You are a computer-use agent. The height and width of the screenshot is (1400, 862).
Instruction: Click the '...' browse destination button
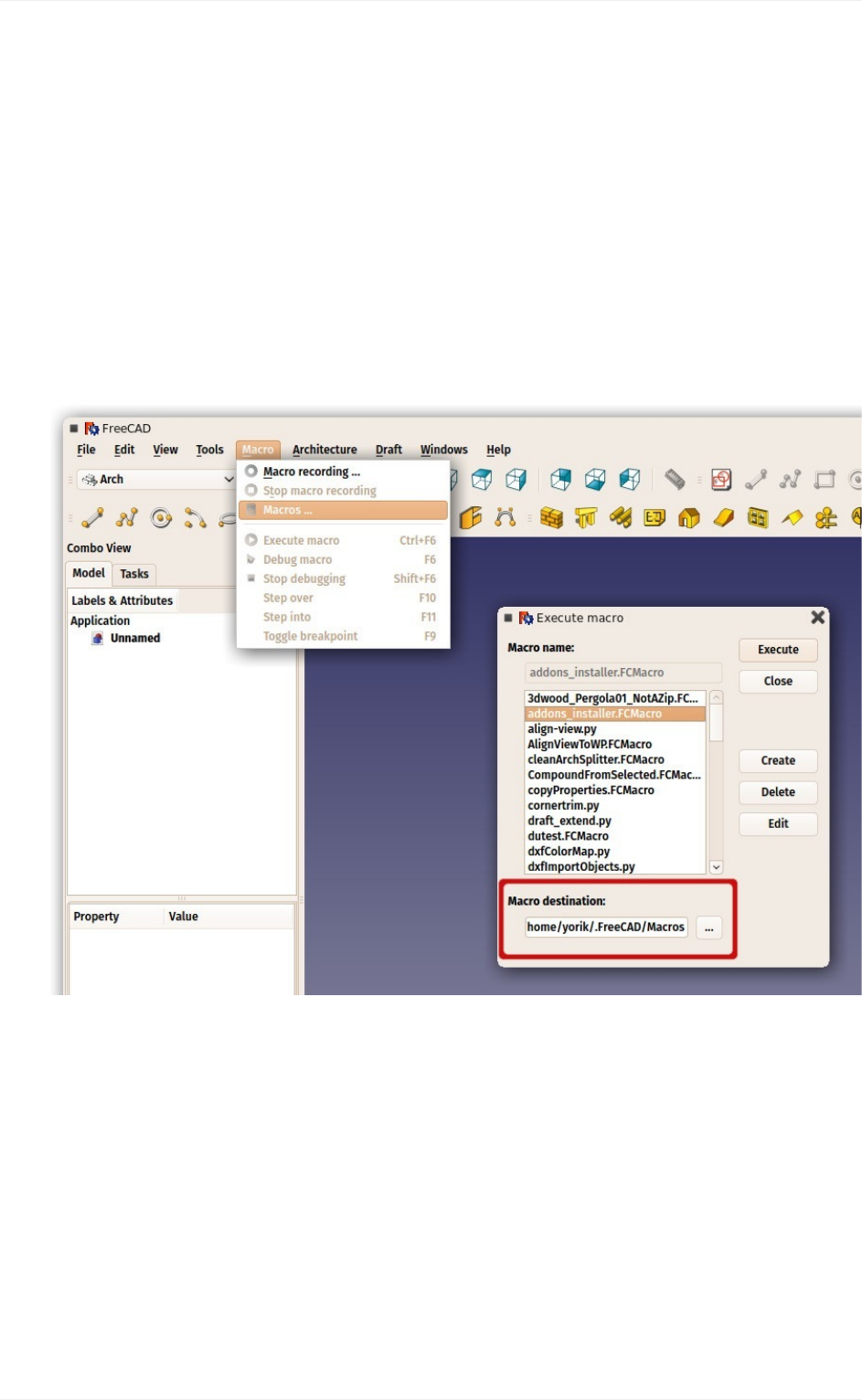709,928
